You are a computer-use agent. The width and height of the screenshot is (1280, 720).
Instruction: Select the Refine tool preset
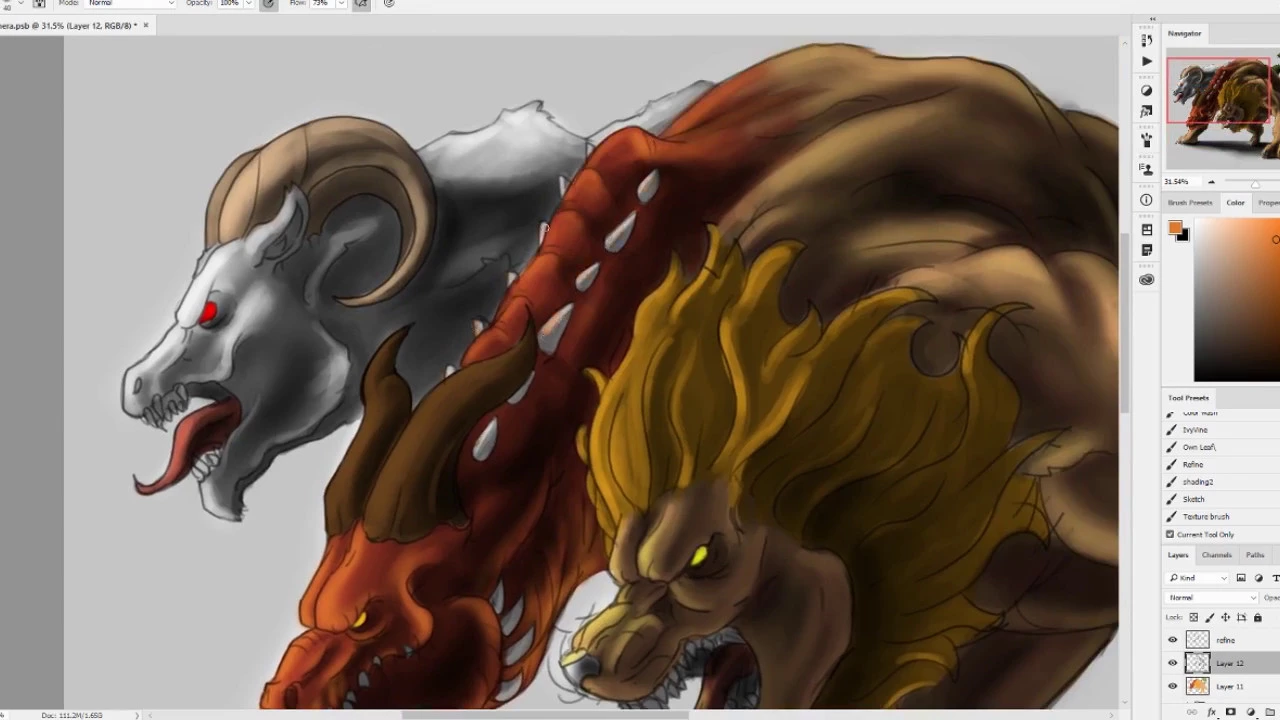click(1221, 465)
